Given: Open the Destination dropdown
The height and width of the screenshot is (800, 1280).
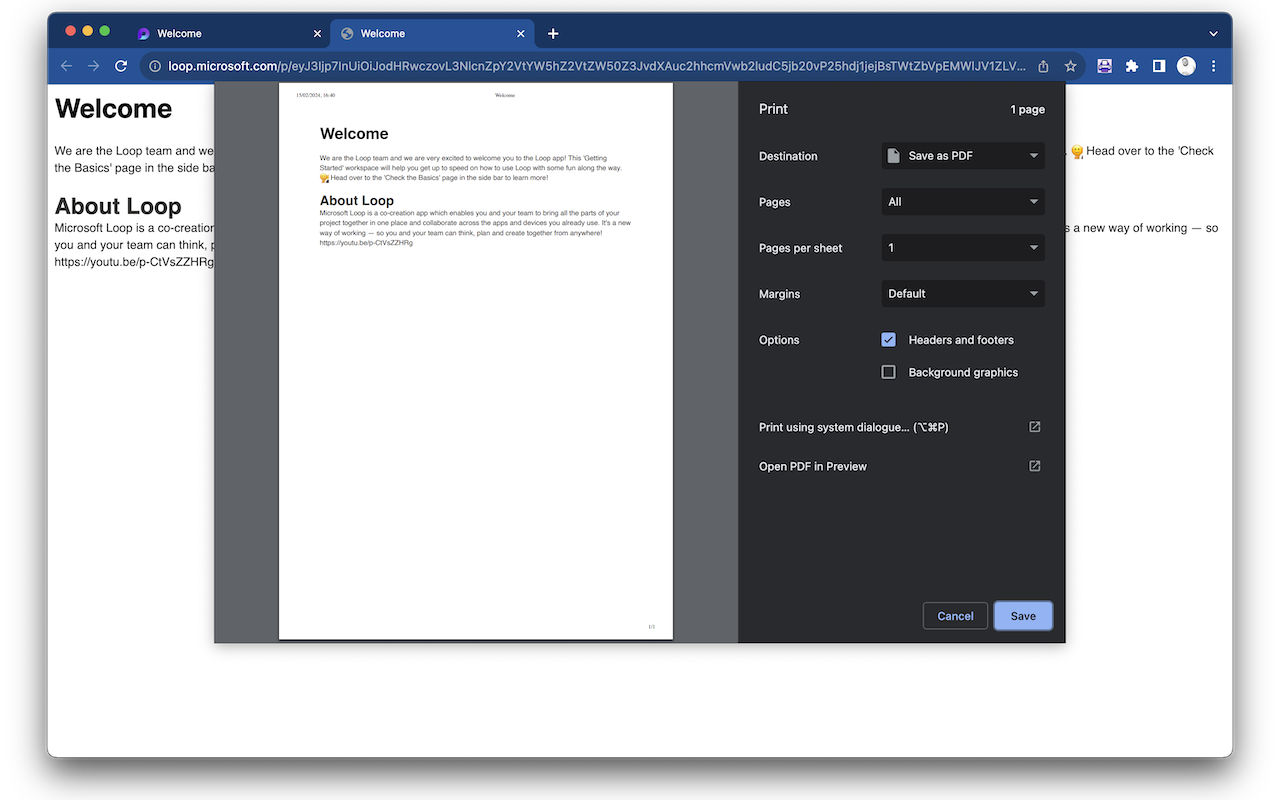Looking at the screenshot, I should tap(963, 156).
